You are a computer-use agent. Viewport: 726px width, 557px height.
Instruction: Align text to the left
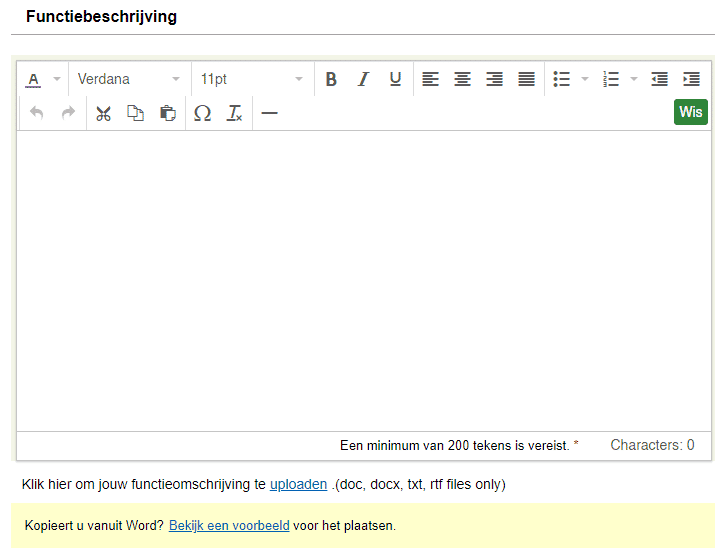pyautogui.click(x=430, y=79)
